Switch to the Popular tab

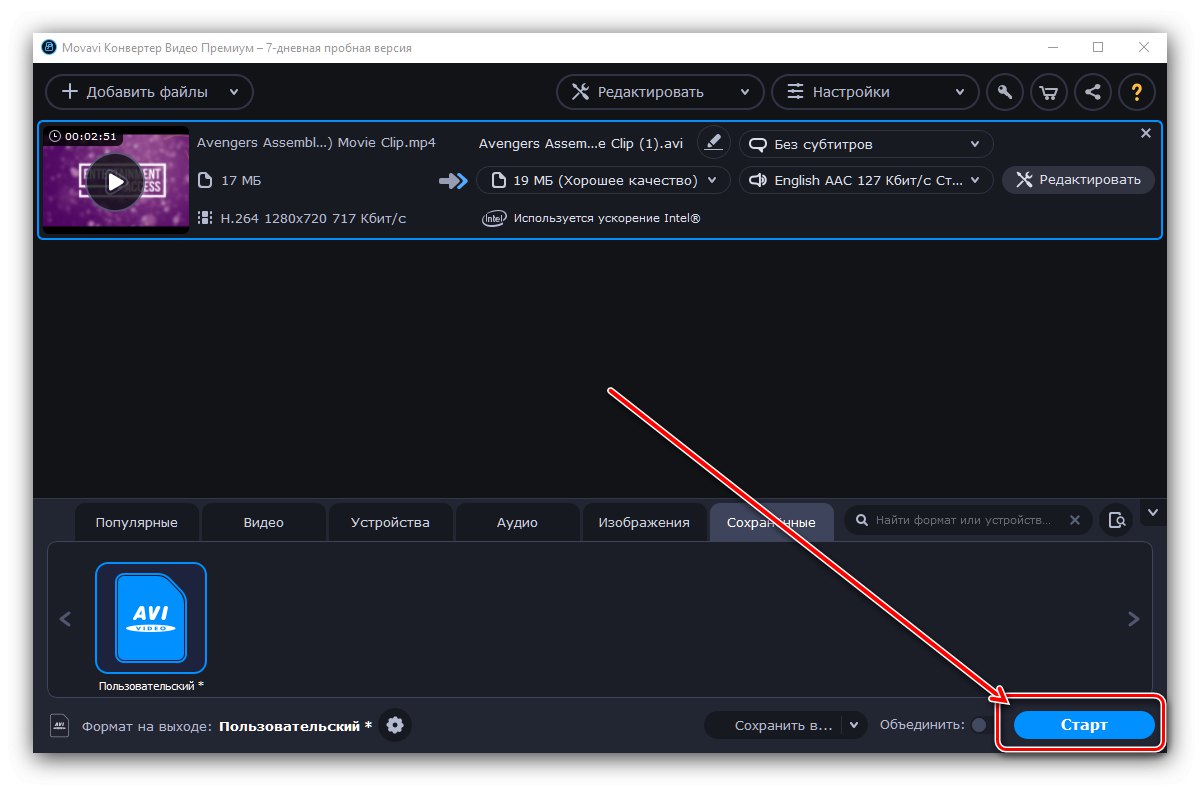pos(137,522)
